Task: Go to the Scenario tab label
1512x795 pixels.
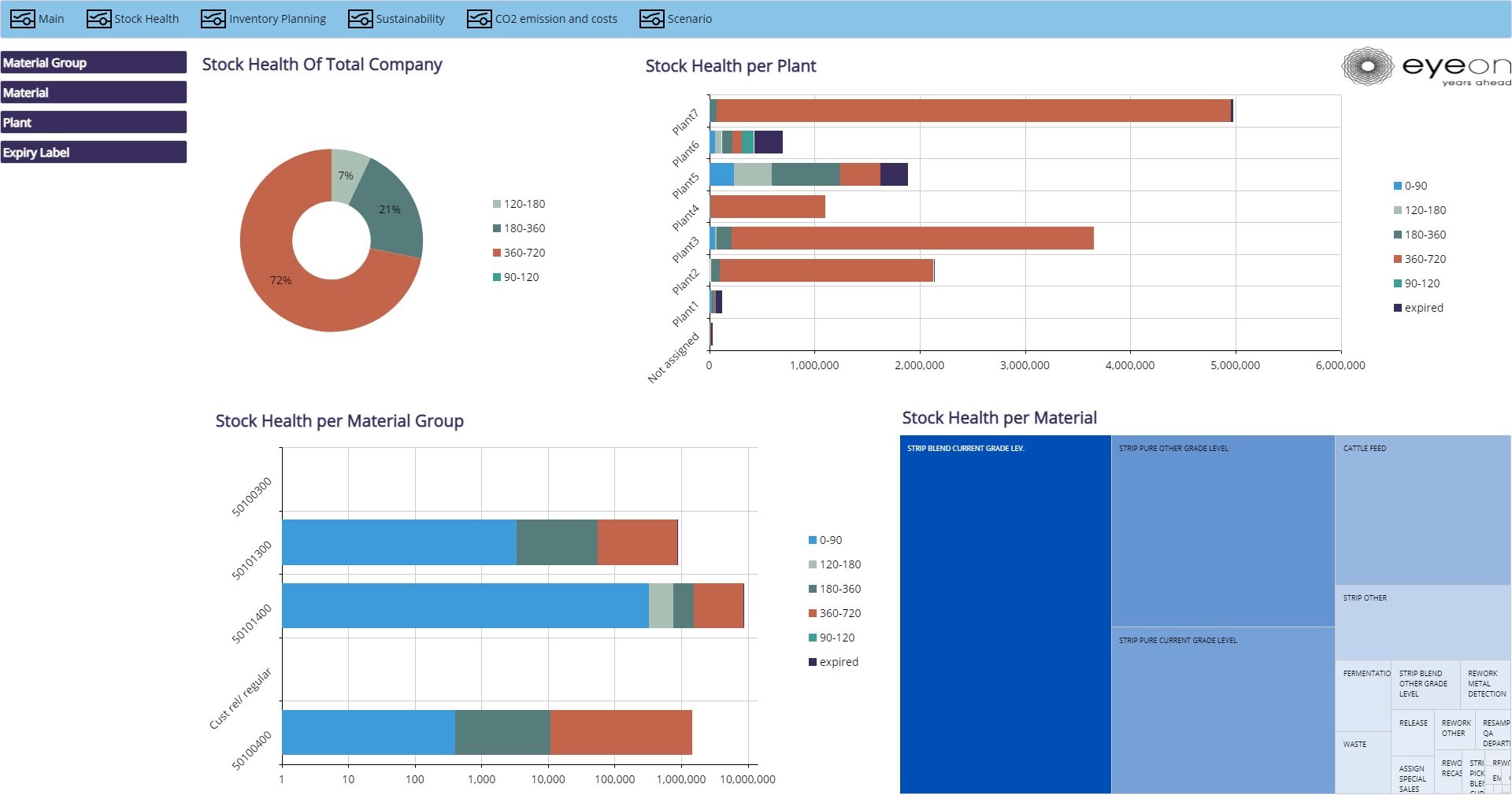Action: [689, 19]
